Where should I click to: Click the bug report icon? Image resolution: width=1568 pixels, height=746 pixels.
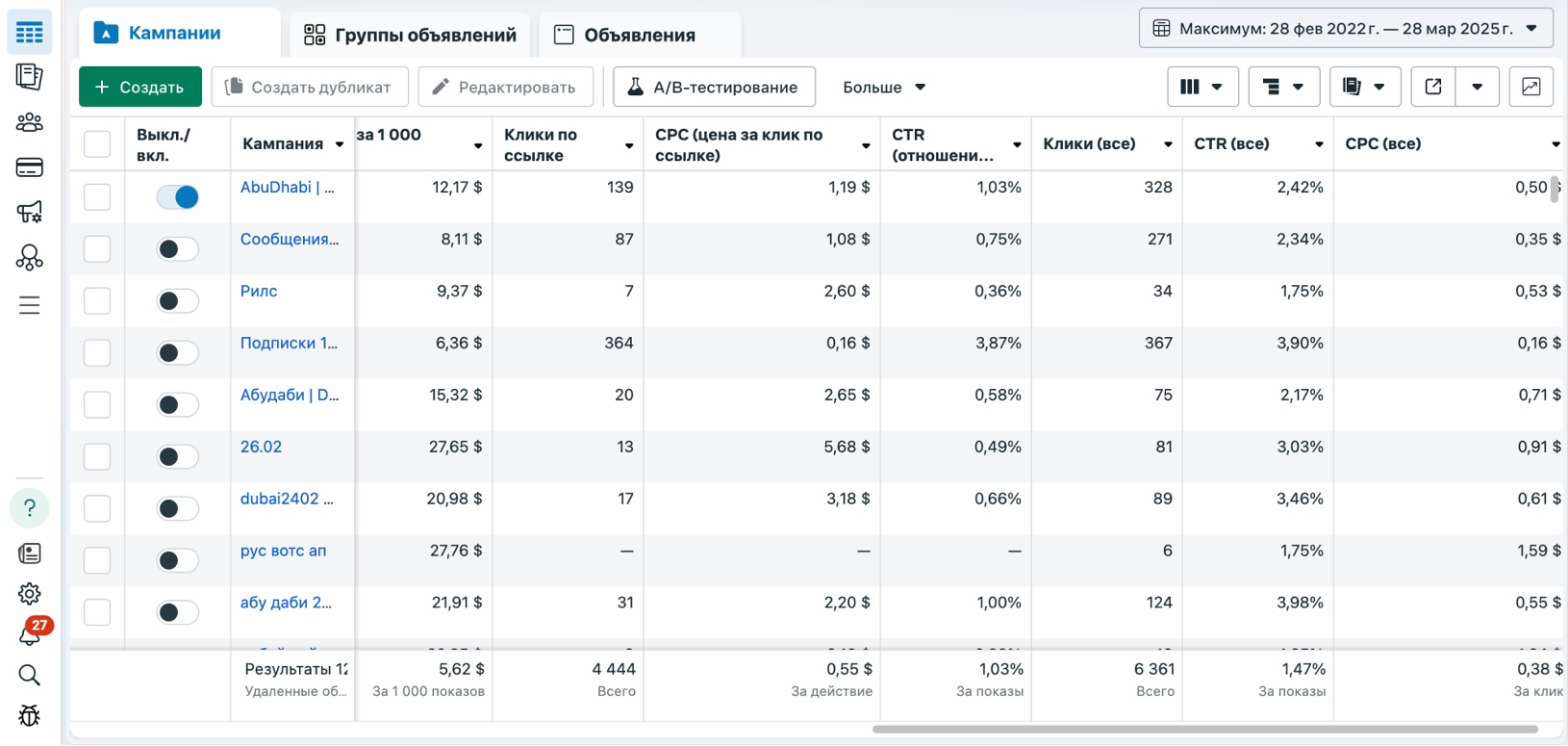pos(29,715)
